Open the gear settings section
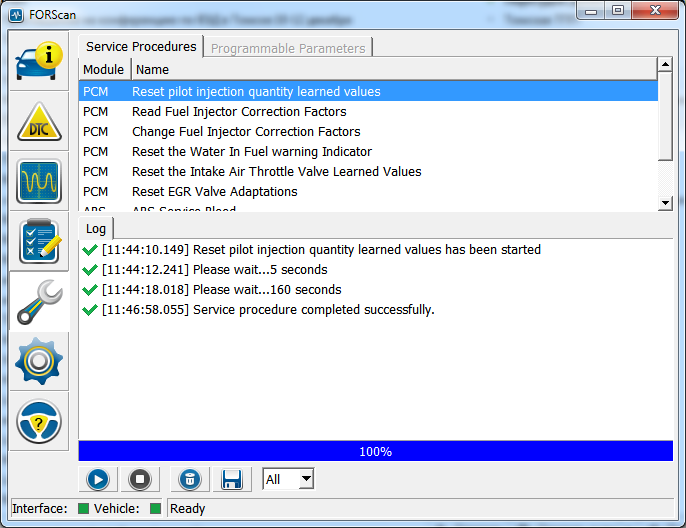This screenshot has width=686, height=528. point(39,360)
